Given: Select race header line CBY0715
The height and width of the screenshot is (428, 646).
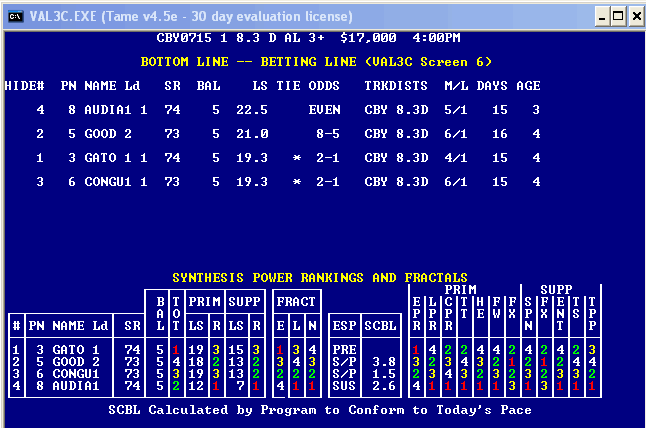Looking at the screenshot, I should [308, 38].
